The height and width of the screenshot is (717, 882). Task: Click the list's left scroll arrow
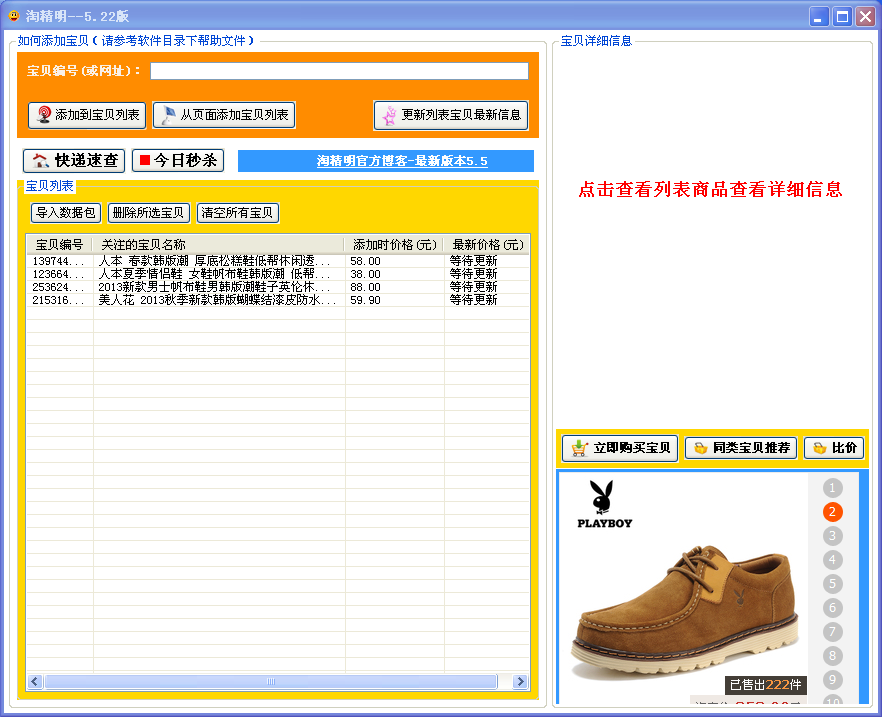pos(35,682)
